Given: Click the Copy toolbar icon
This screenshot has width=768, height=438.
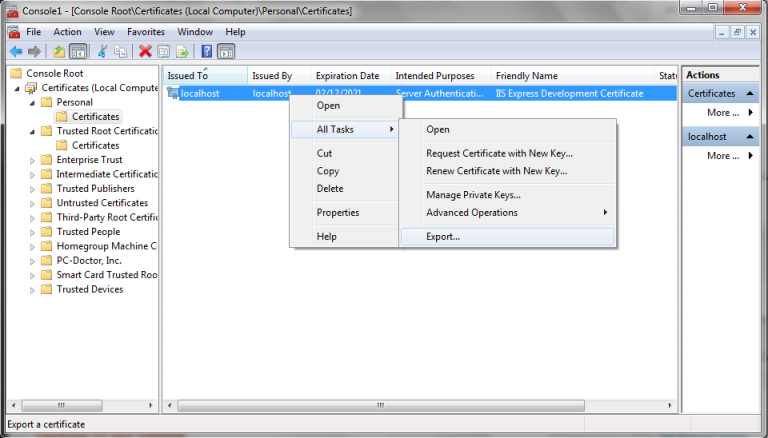Looking at the screenshot, I should 120,51.
